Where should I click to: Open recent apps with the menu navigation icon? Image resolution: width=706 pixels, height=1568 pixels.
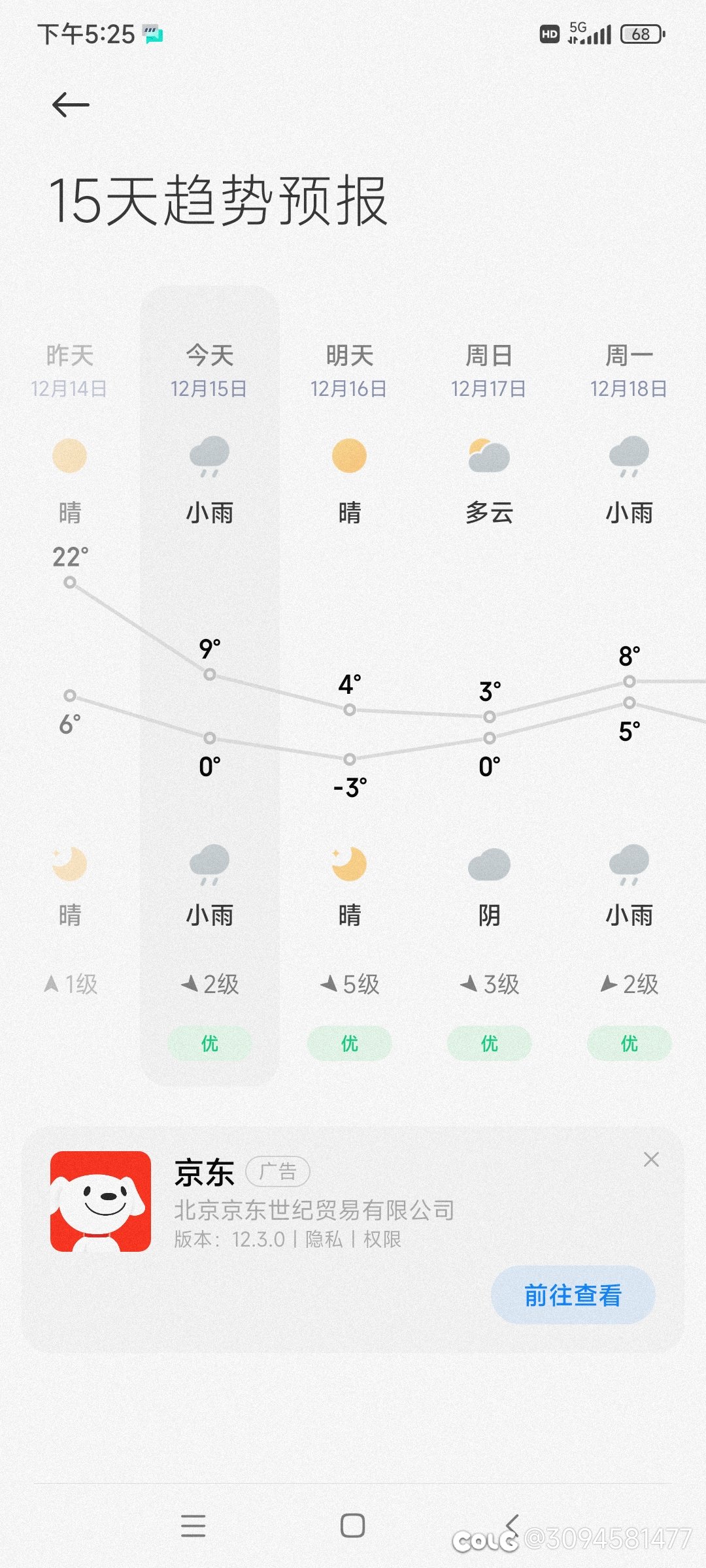(193, 1526)
